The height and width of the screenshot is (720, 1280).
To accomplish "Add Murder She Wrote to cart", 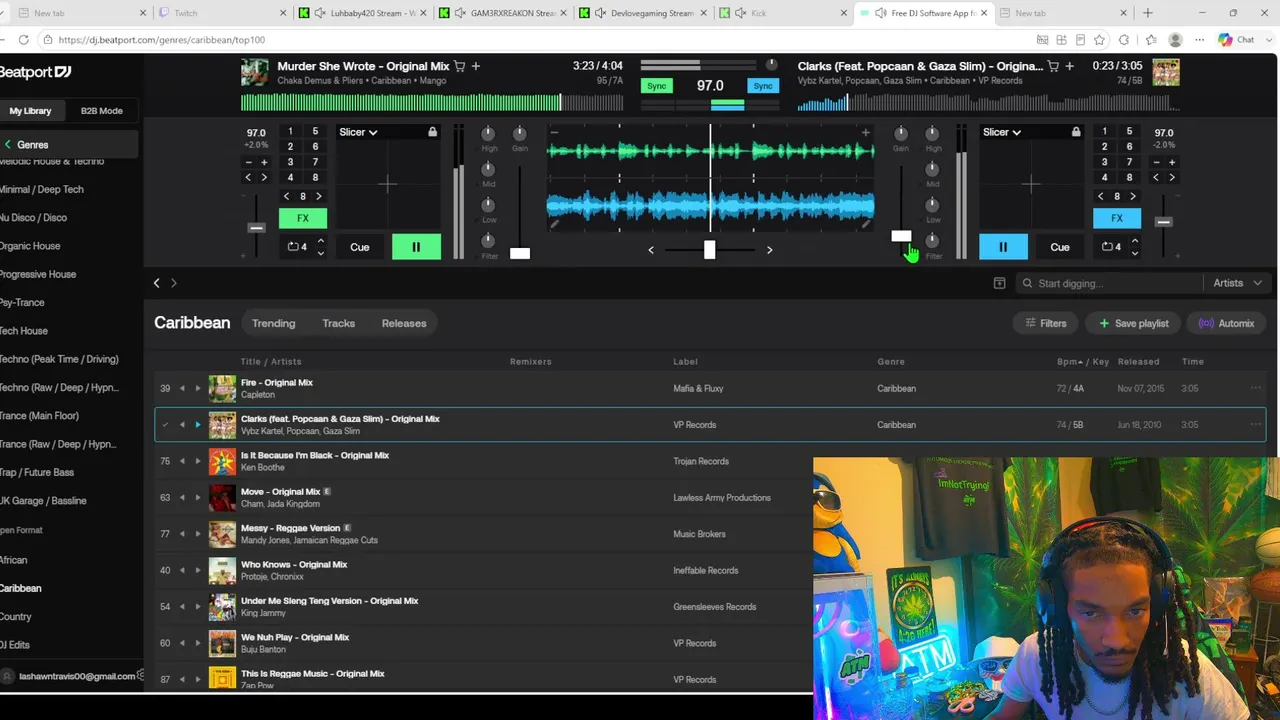I will [x=460, y=66].
